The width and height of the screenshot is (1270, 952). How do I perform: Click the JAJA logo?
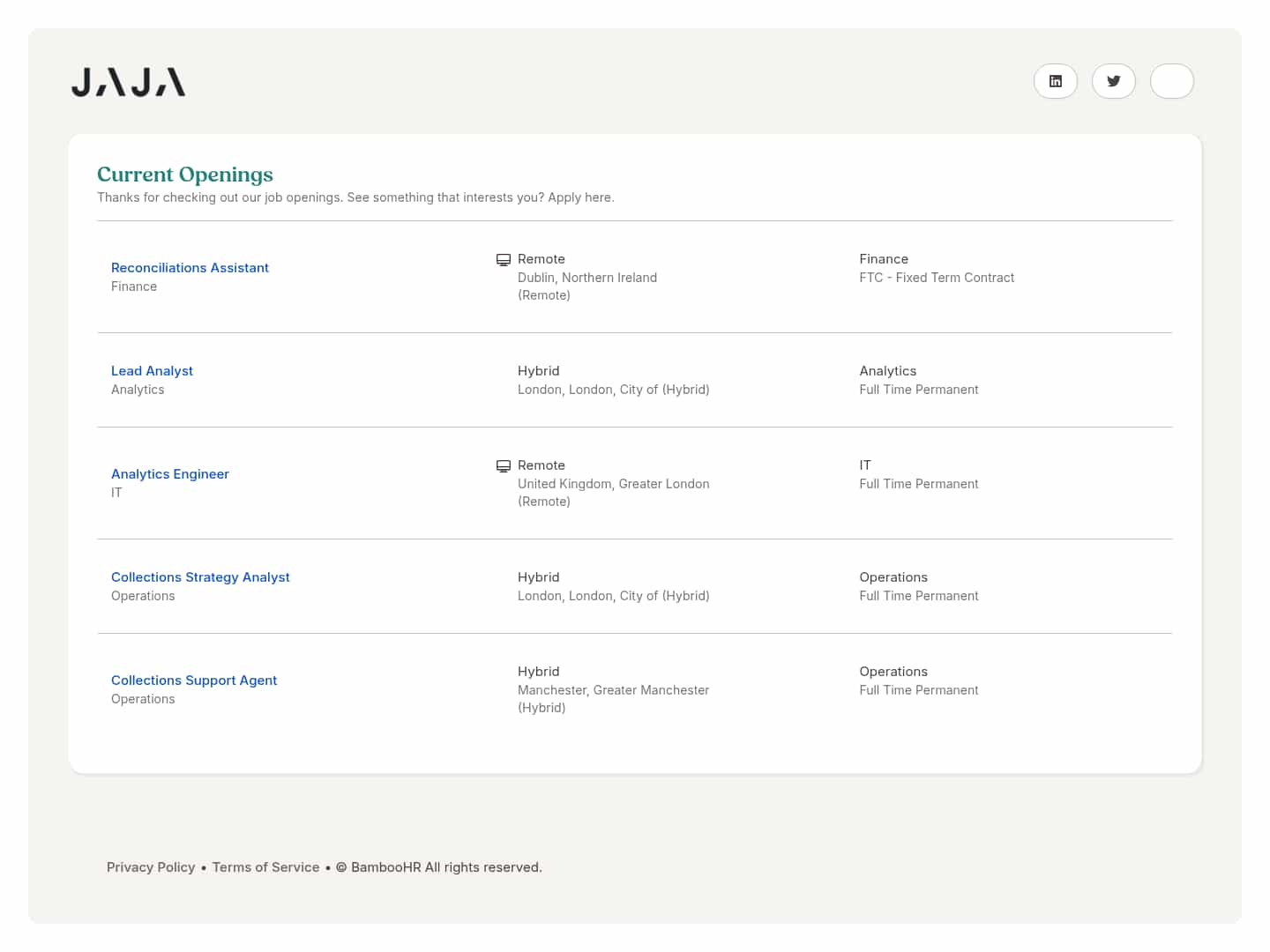pos(129,82)
